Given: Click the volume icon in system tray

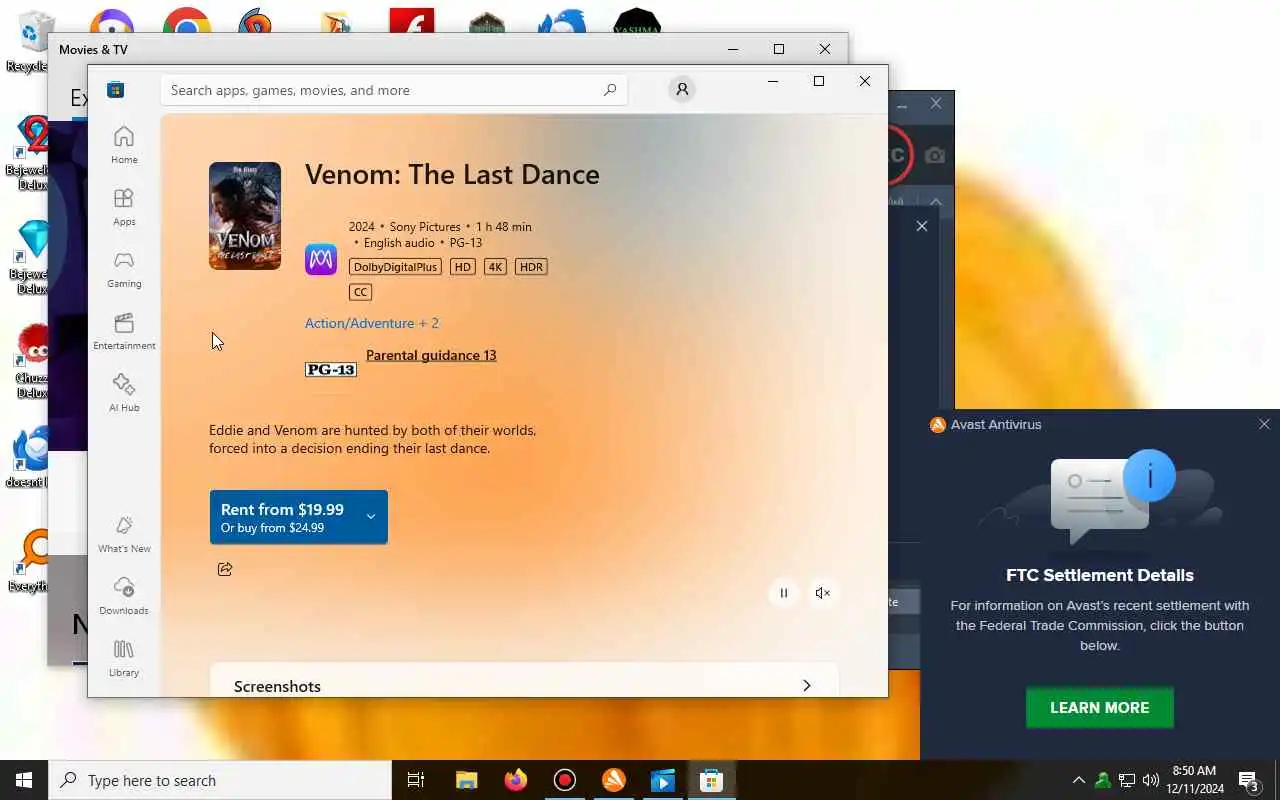Looking at the screenshot, I should click(x=1151, y=780).
